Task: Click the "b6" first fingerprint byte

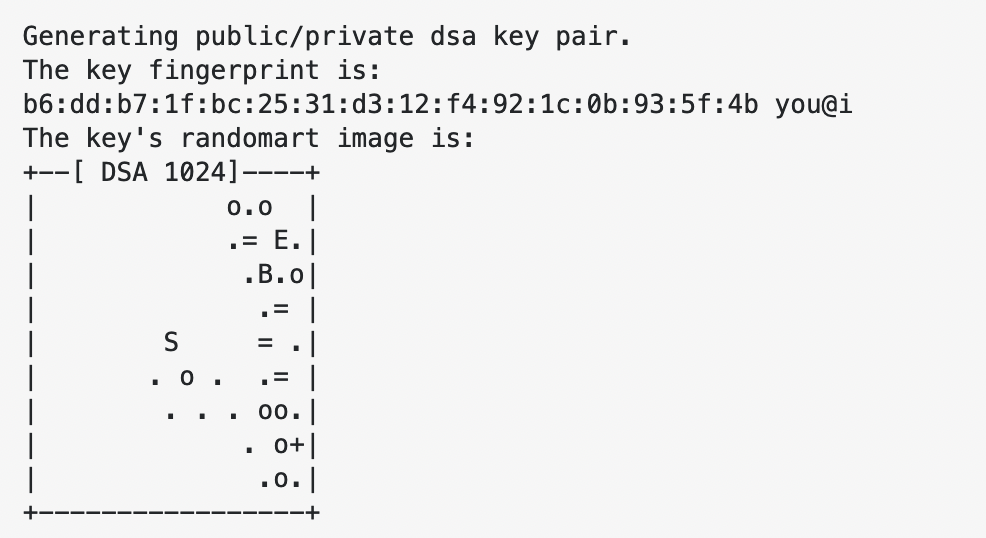Action: coord(36,104)
